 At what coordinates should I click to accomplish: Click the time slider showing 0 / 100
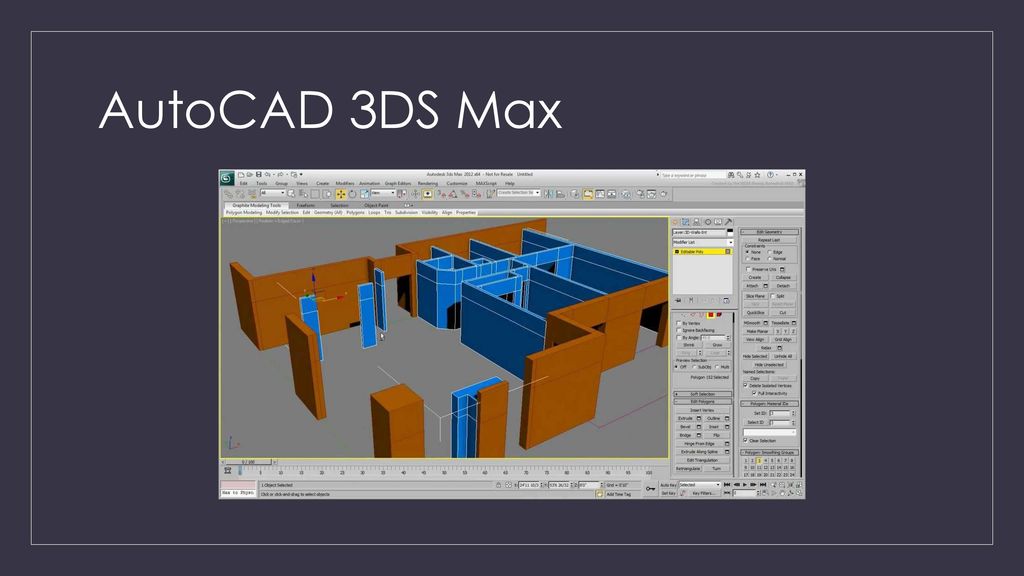tap(248, 462)
